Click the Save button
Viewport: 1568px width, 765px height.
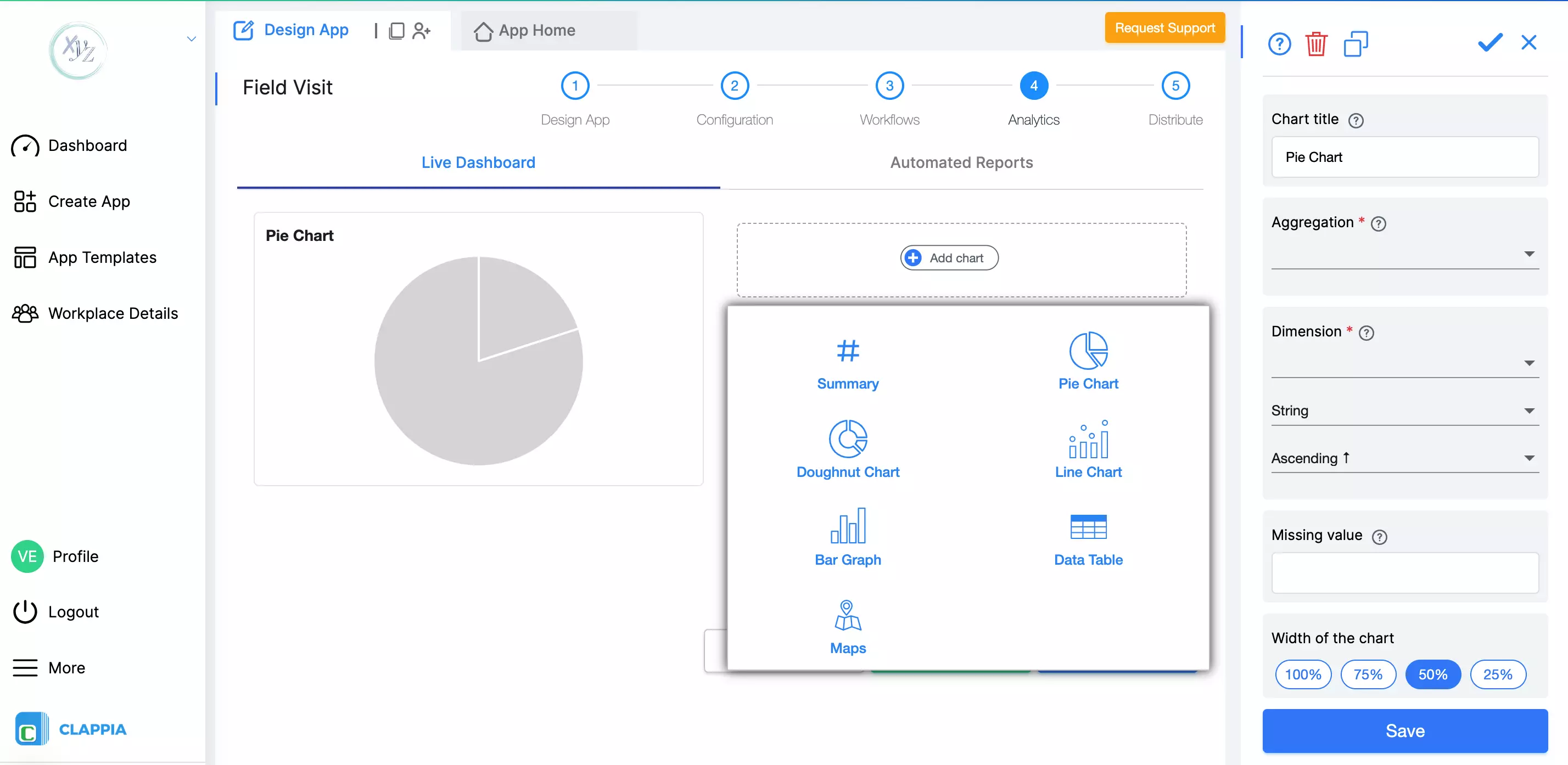click(1404, 731)
